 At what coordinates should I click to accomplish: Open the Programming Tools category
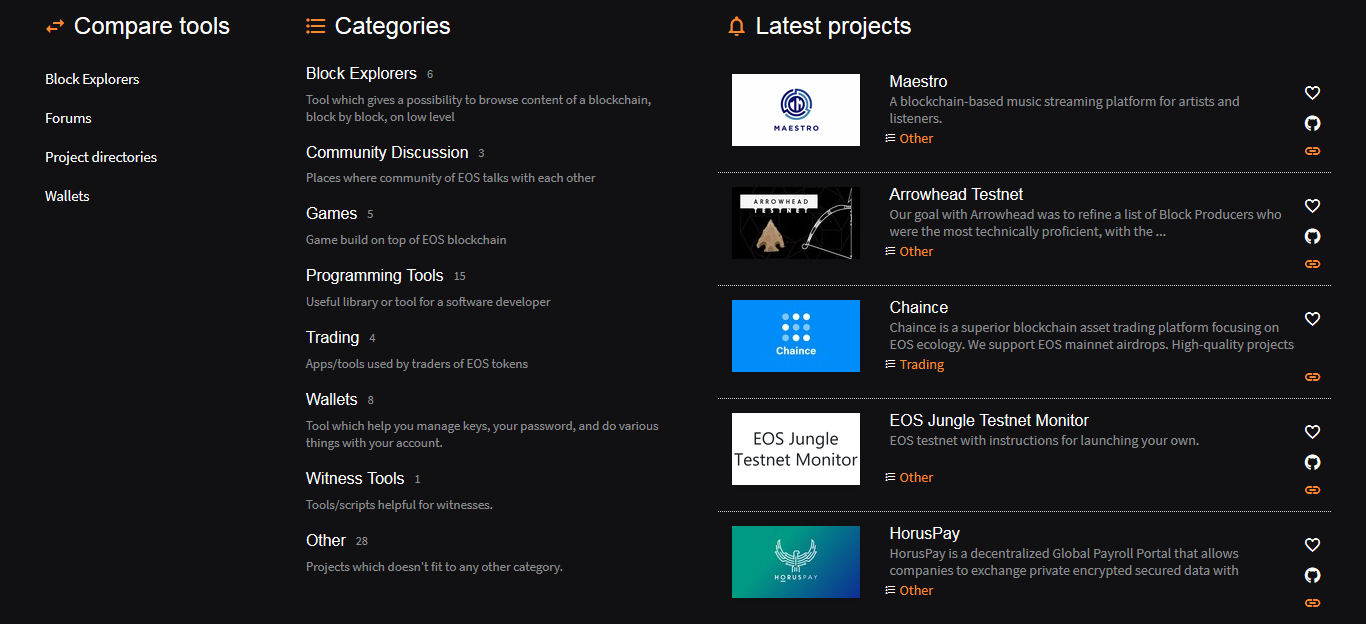coord(374,275)
